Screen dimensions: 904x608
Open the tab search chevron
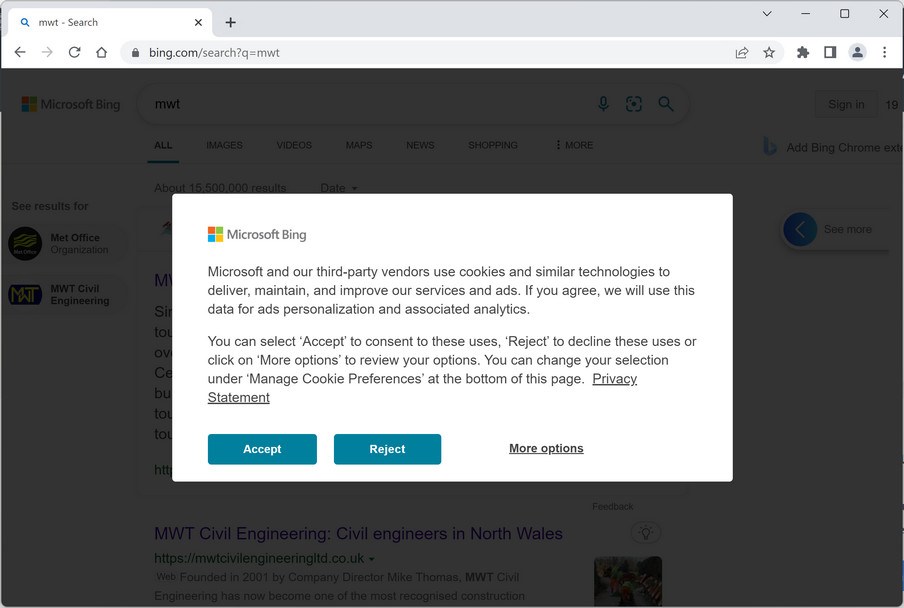(767, 14)
